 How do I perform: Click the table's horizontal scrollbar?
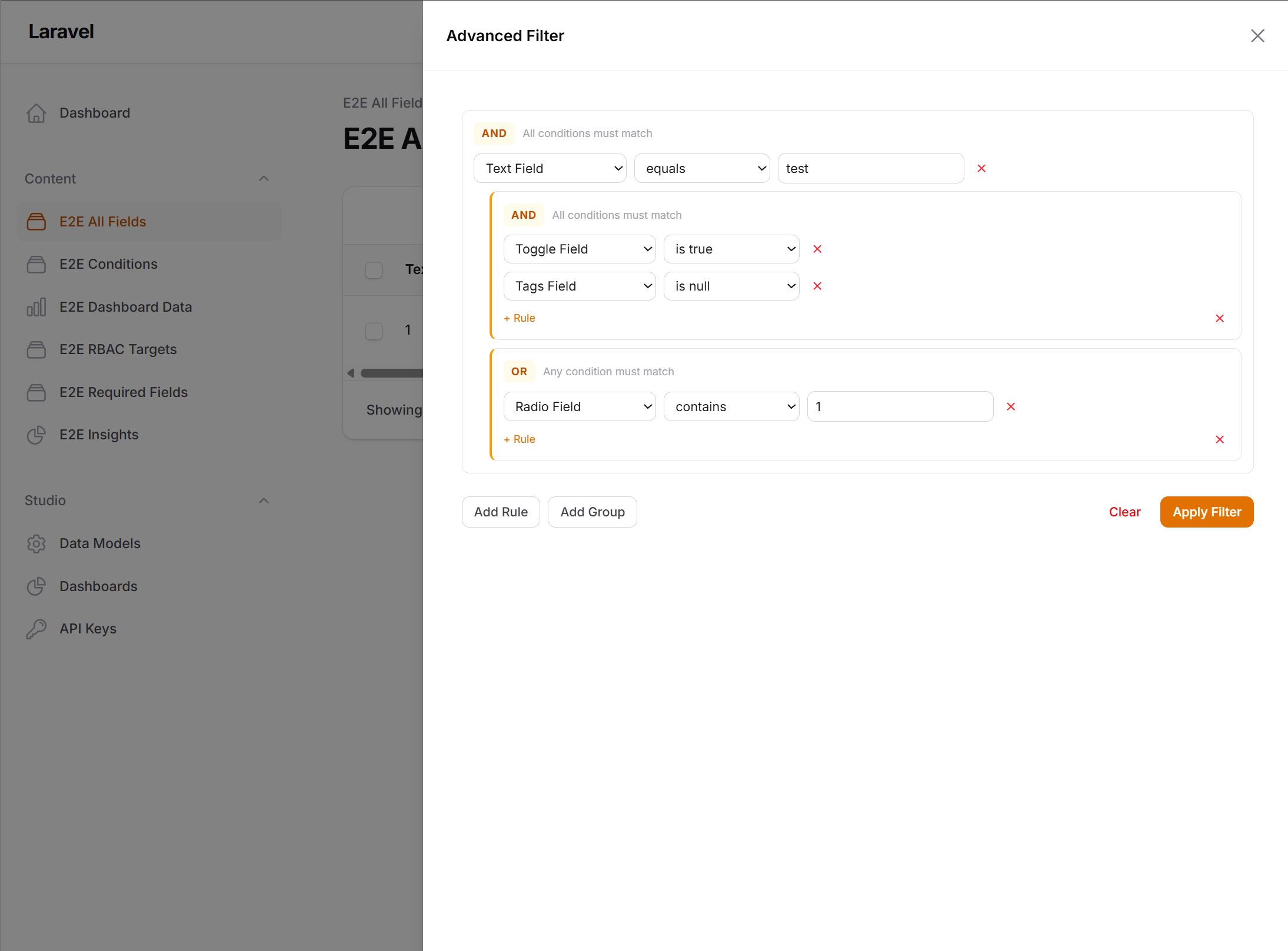pos(391,373)
